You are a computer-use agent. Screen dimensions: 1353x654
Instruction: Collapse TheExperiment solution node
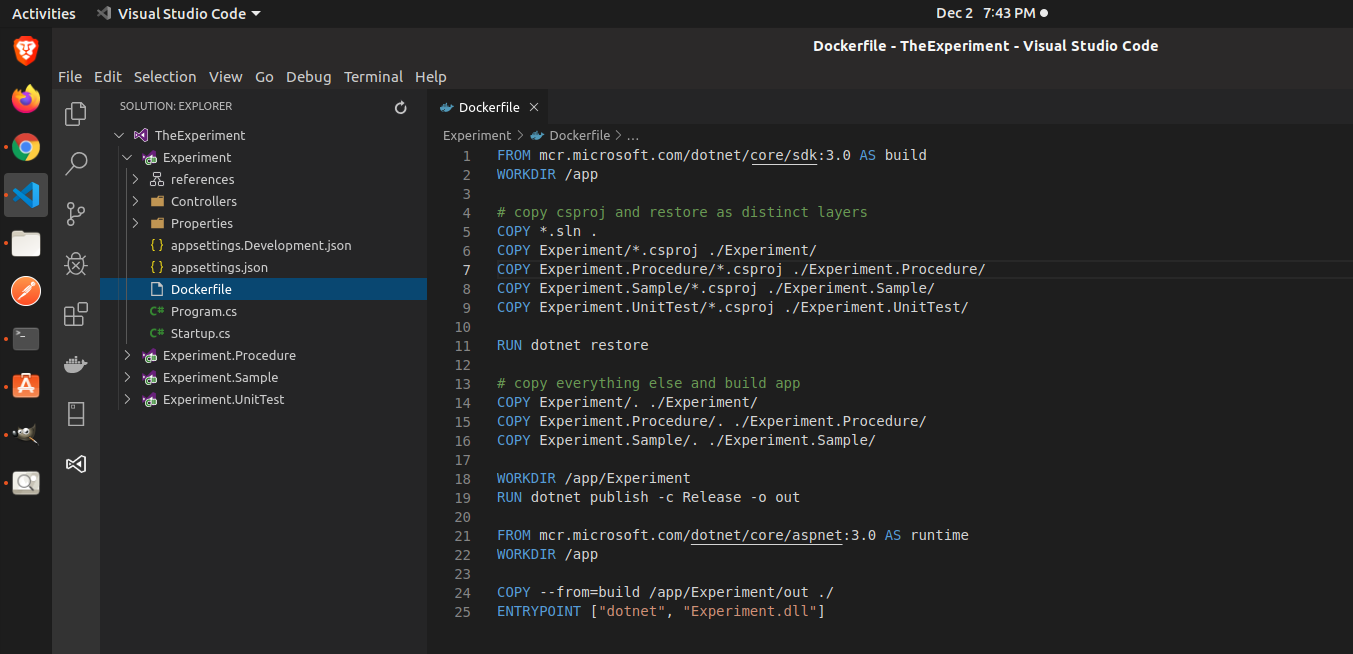[119, 135]
